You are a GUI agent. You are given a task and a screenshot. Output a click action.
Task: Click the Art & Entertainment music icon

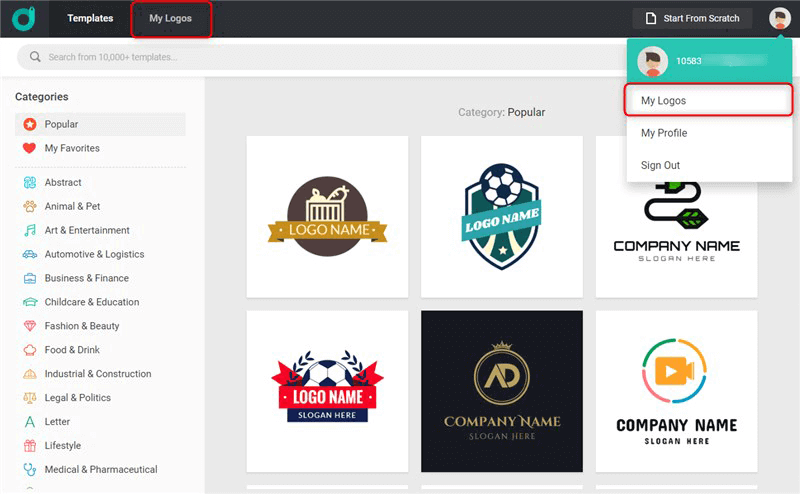[x=30, y=230]
